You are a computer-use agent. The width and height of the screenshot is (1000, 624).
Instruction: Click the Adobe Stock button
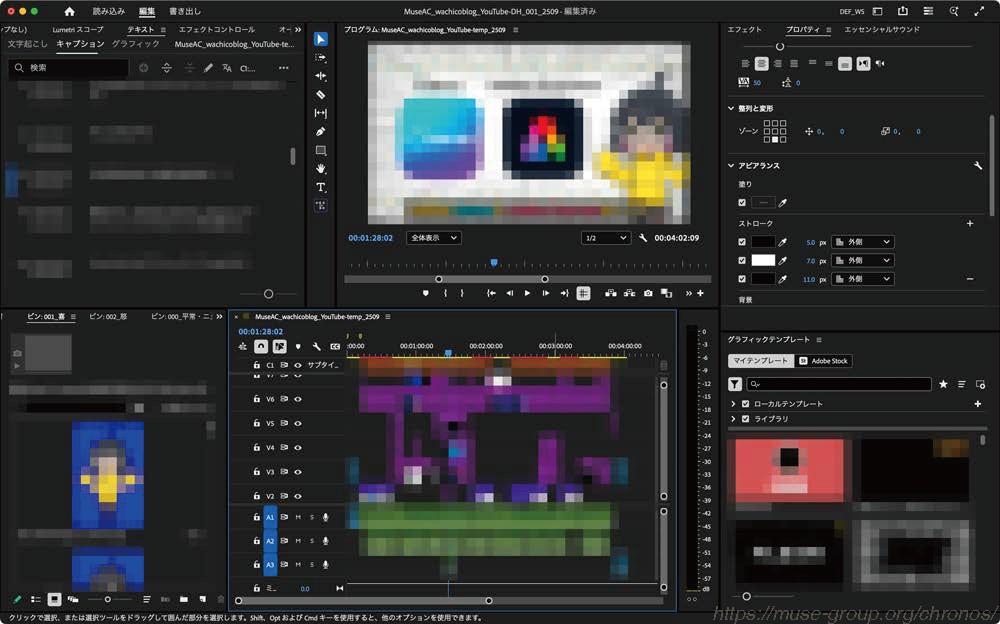[824, 361]
